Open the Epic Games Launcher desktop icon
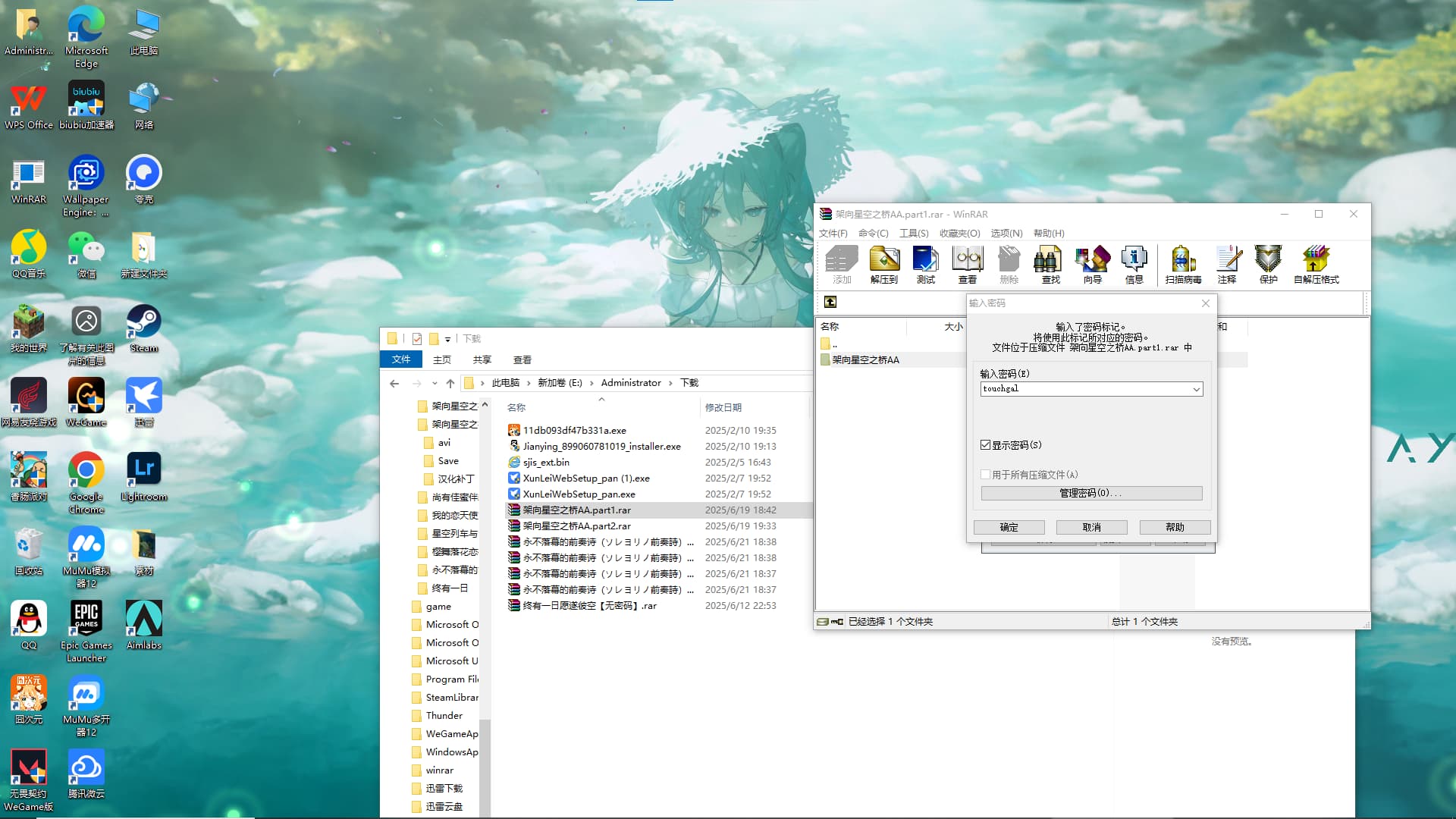The image size is (1456, 819). click(x=86, y=632)
